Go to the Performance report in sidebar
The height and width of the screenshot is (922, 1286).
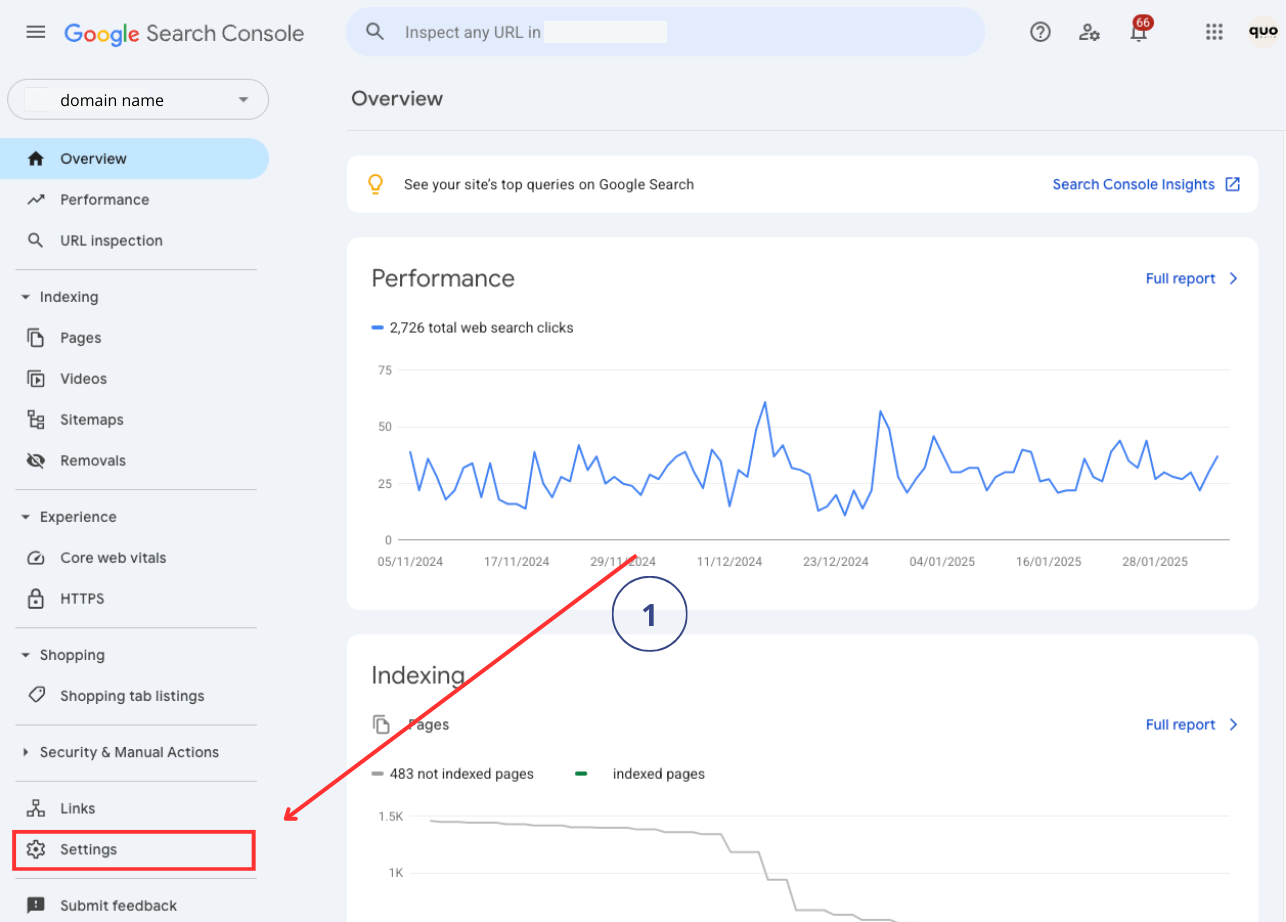[x=104, y=200]
